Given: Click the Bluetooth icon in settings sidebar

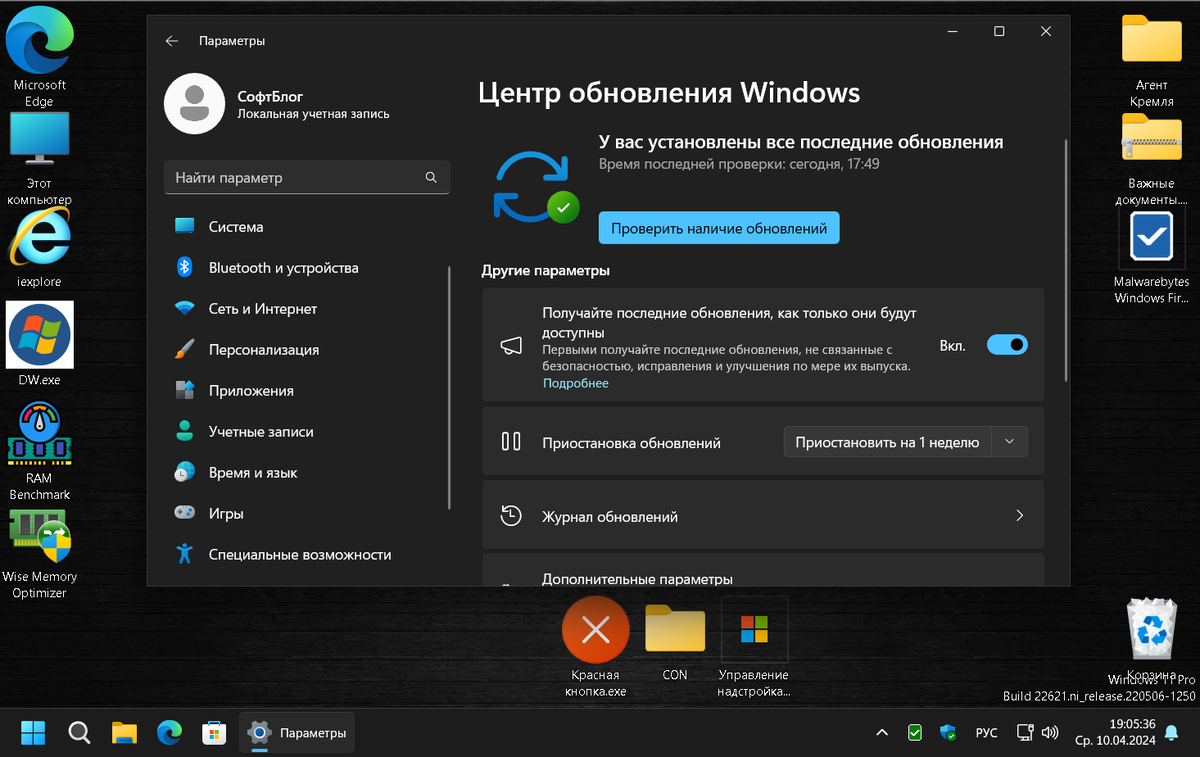Looking at the screenshot, I should (184, 267).
